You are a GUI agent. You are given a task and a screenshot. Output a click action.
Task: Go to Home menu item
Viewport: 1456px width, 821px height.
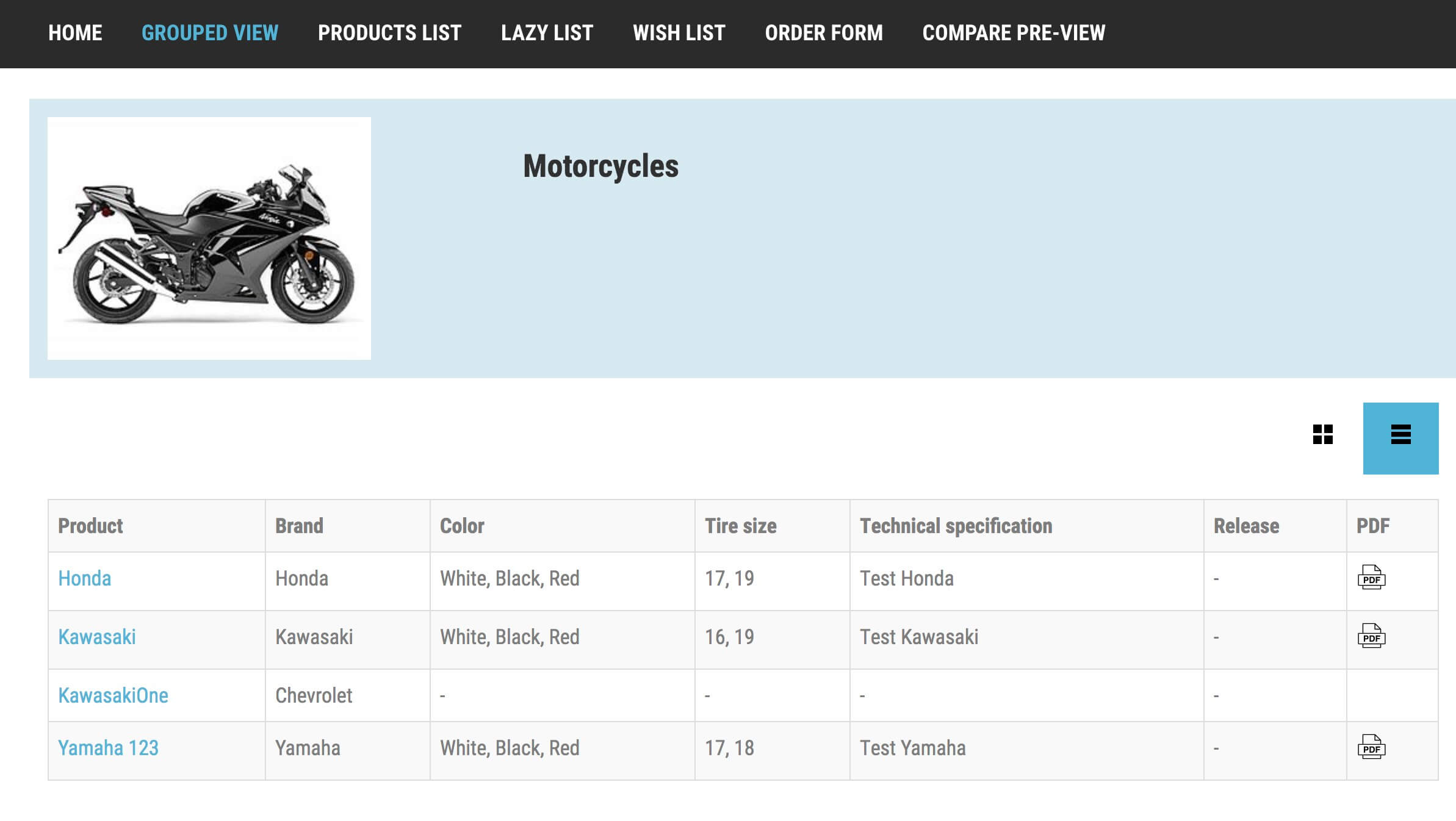tap(75, 33)
